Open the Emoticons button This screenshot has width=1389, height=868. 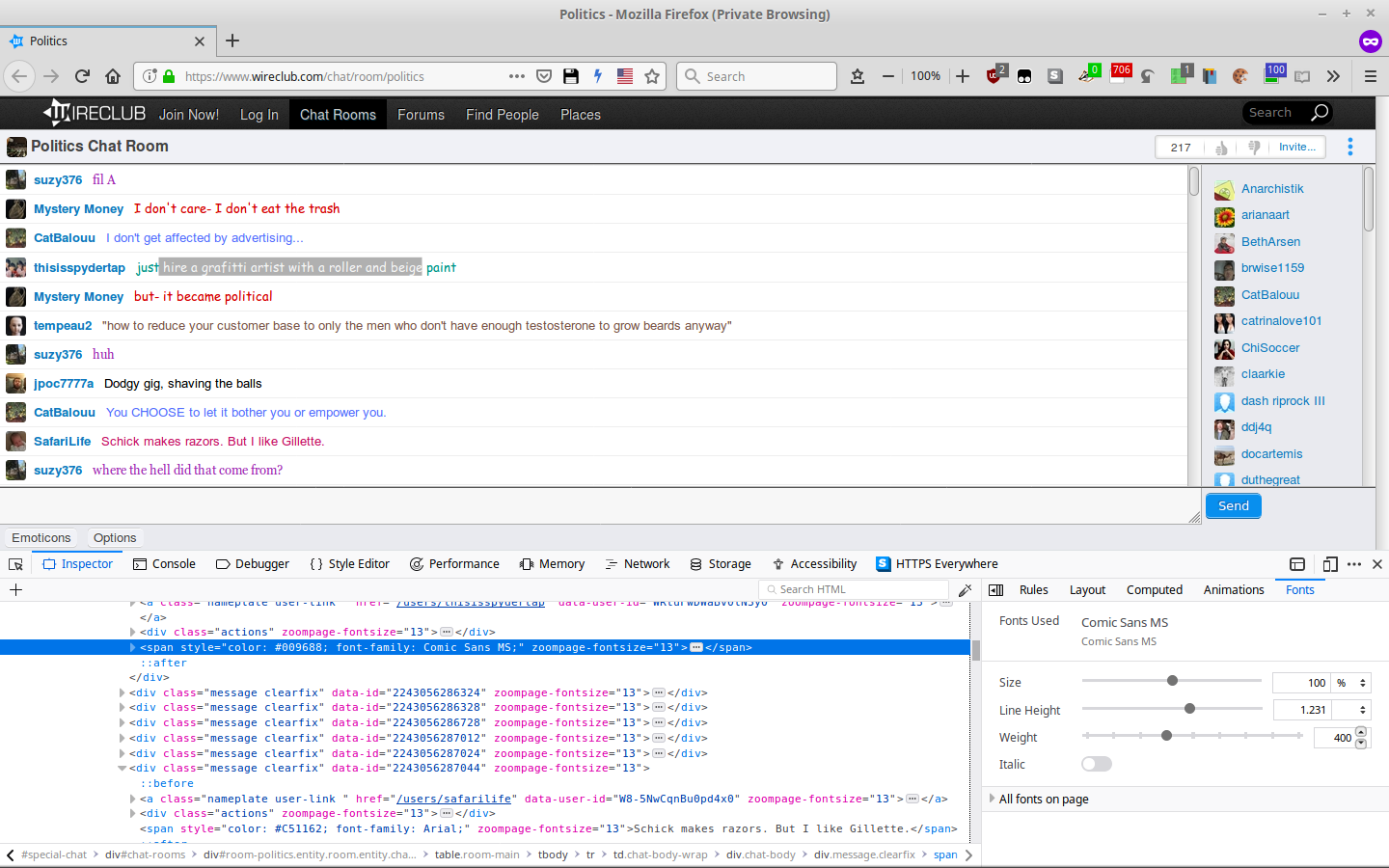(x=41, y=538)
